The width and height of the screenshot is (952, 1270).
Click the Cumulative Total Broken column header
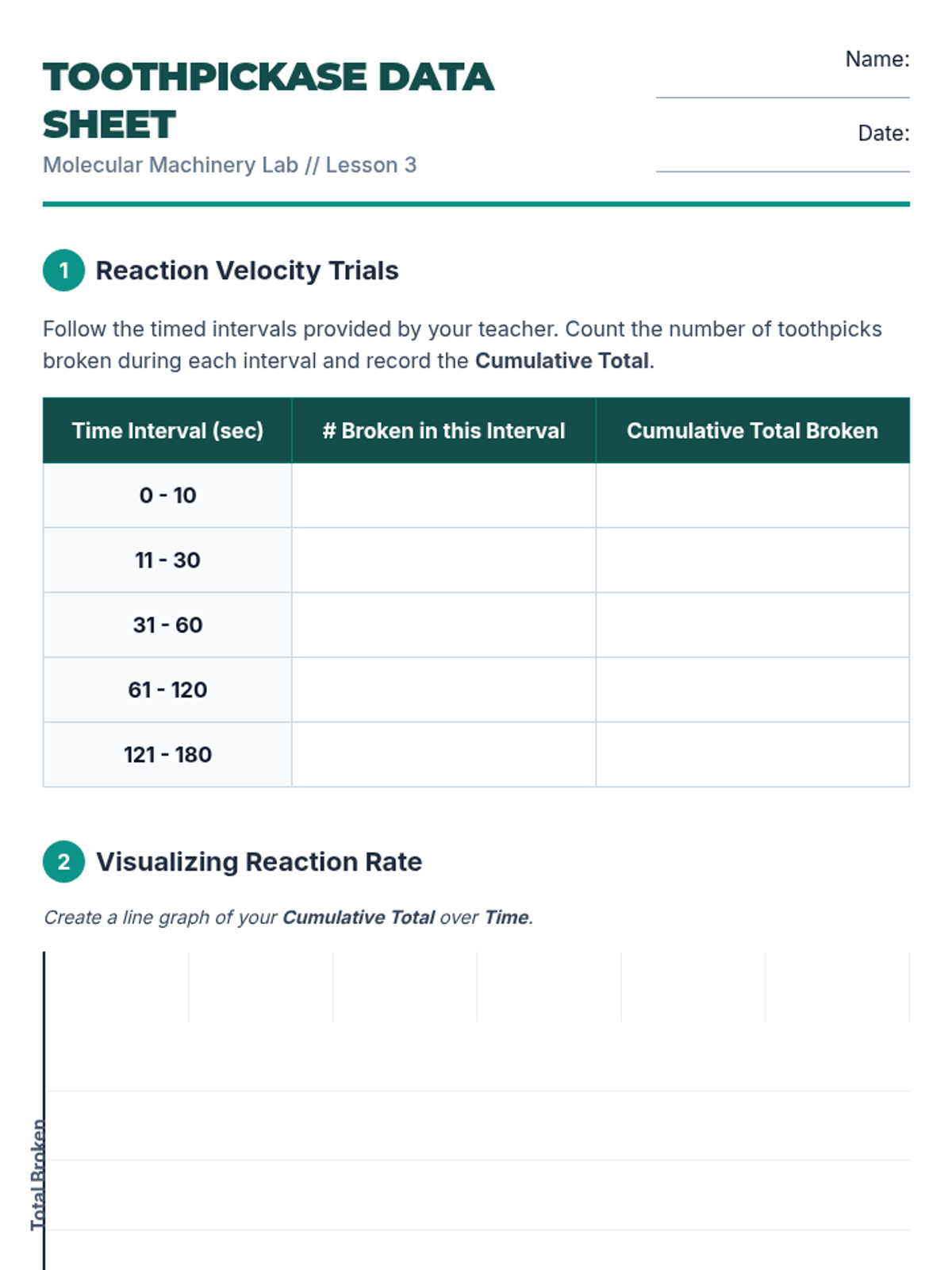[752, 431]
